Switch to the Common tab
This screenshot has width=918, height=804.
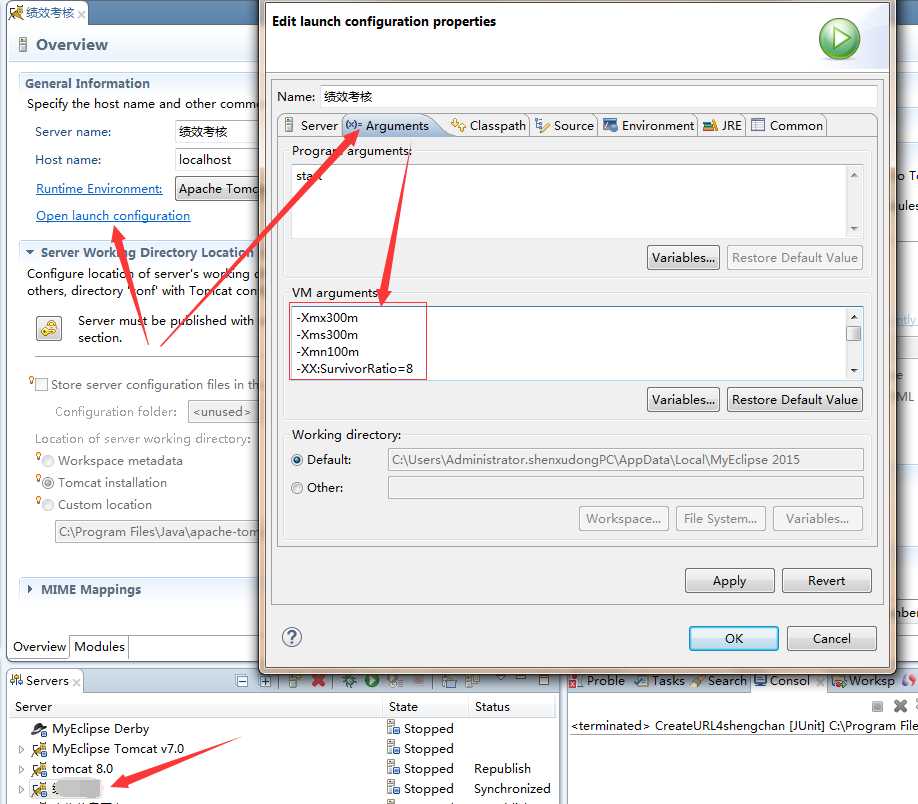[x=787, y=126]
